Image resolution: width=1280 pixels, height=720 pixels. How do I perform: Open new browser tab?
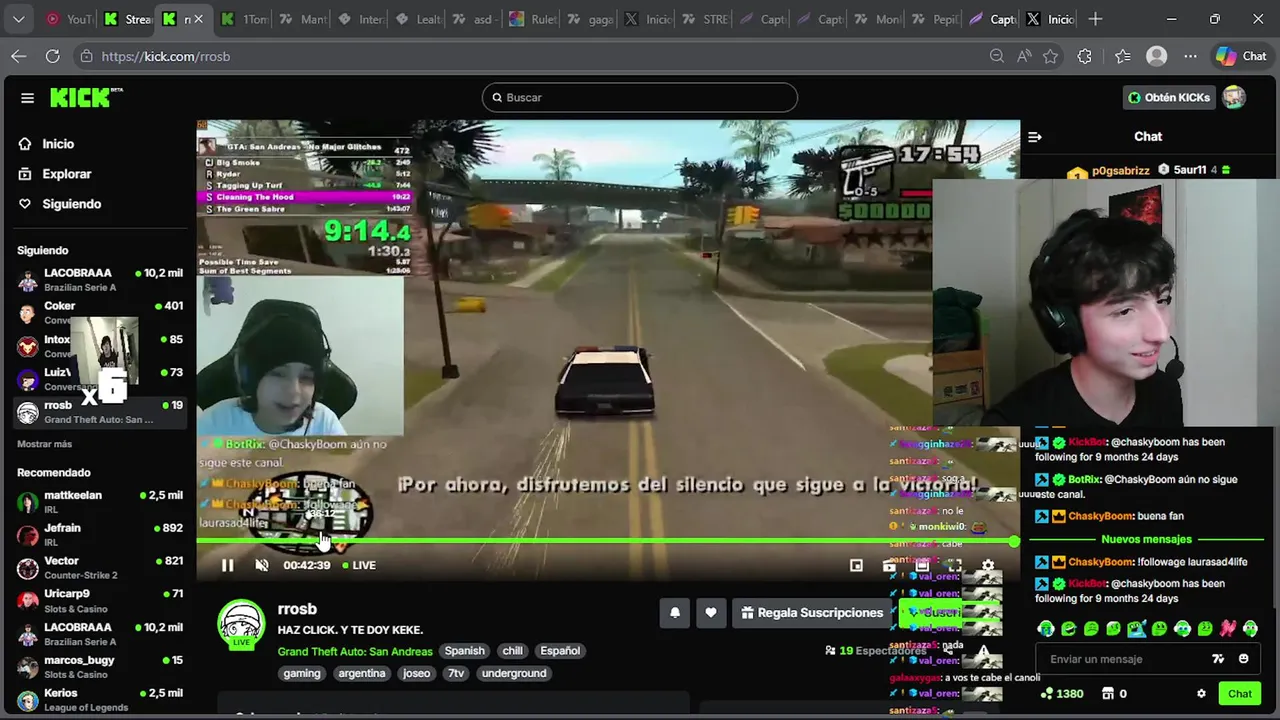coord(1095,19)
